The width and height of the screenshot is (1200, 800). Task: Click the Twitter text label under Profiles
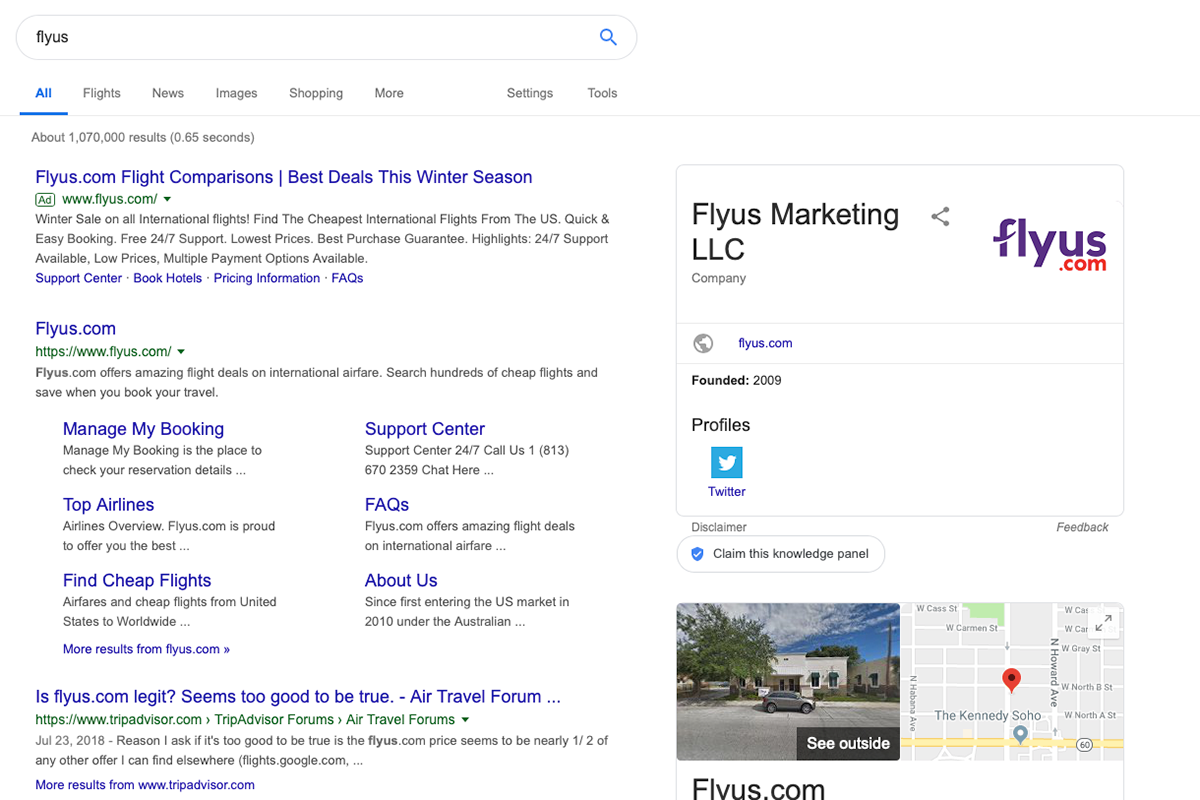[x=727, y=492]
